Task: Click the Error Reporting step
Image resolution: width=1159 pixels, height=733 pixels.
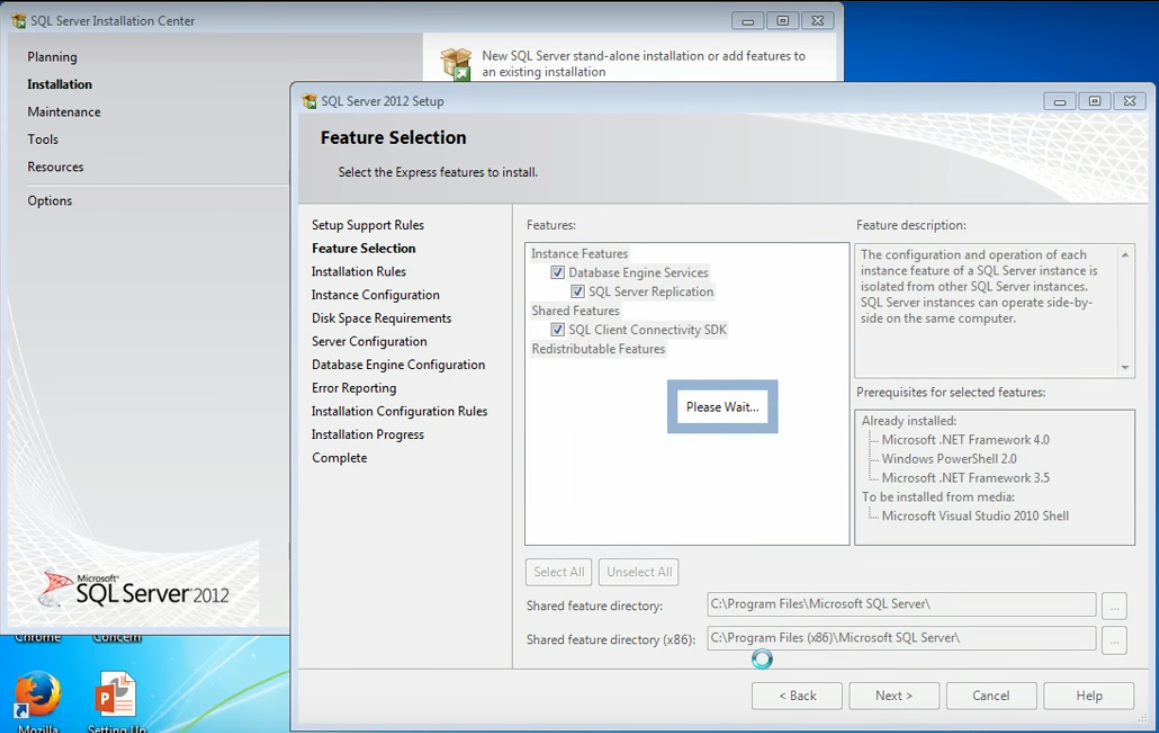Action: [353, 388]
